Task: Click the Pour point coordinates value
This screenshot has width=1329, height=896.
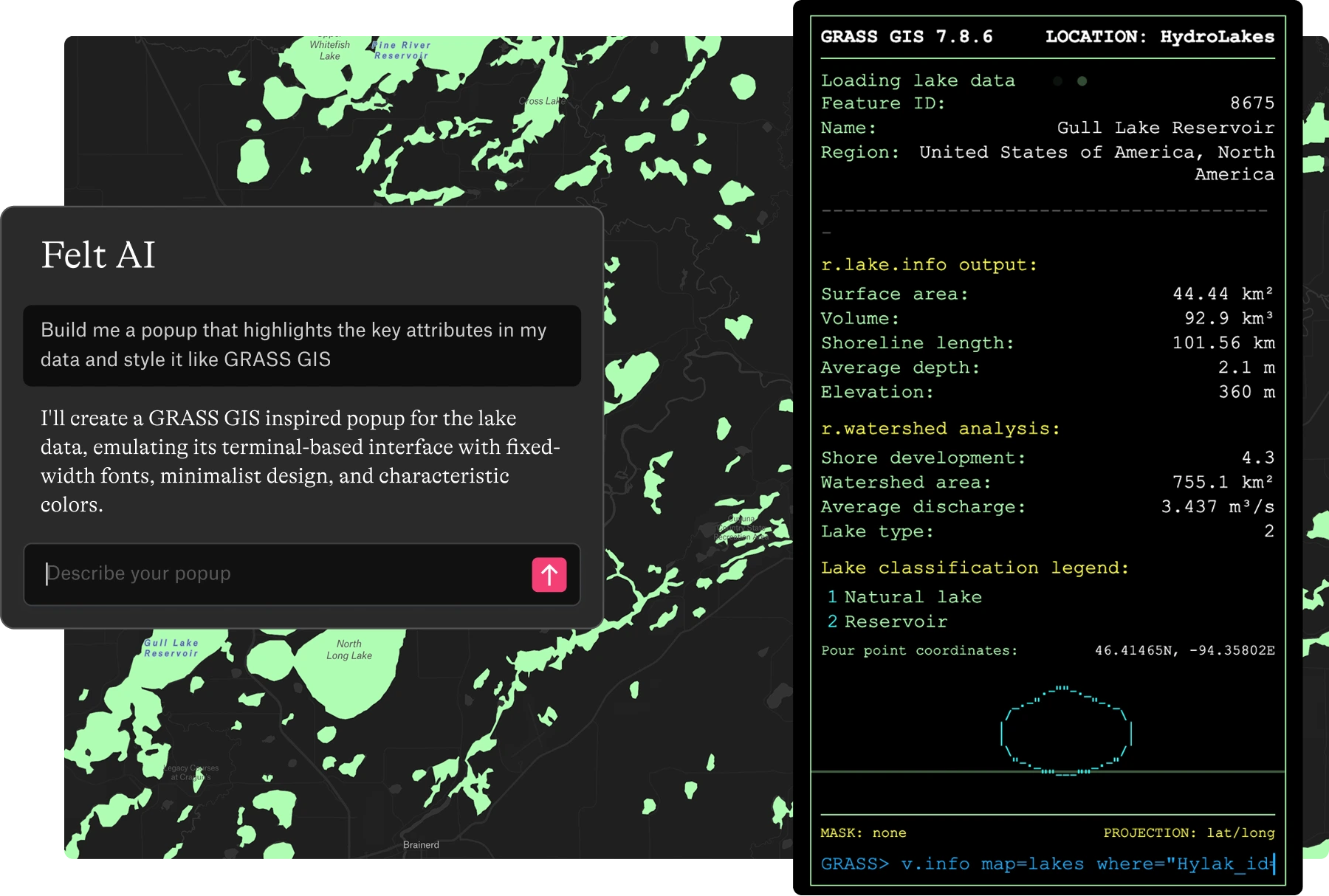Action: [1184, 650]
